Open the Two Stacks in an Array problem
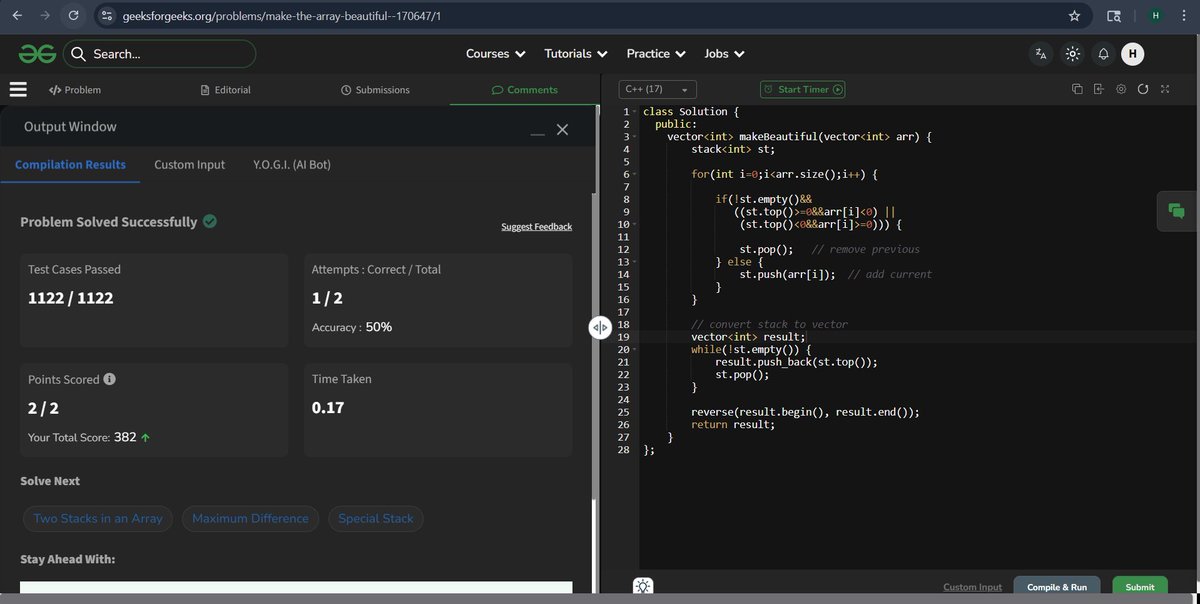 98,519
